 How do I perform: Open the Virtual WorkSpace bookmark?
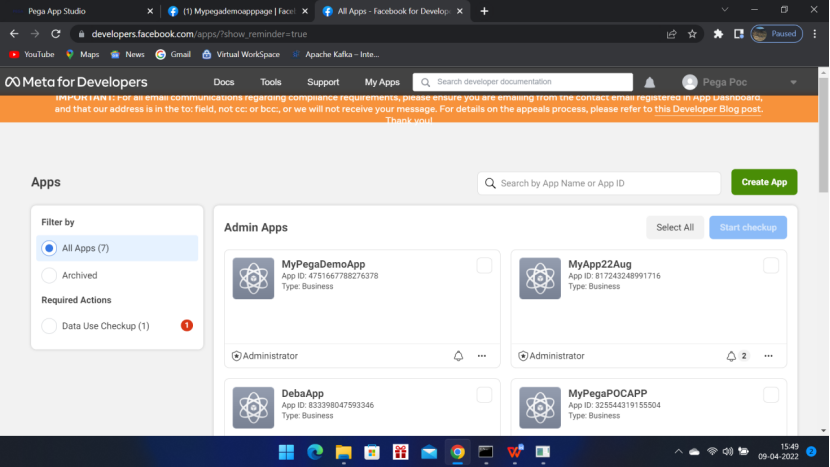[x=241, y=54]
